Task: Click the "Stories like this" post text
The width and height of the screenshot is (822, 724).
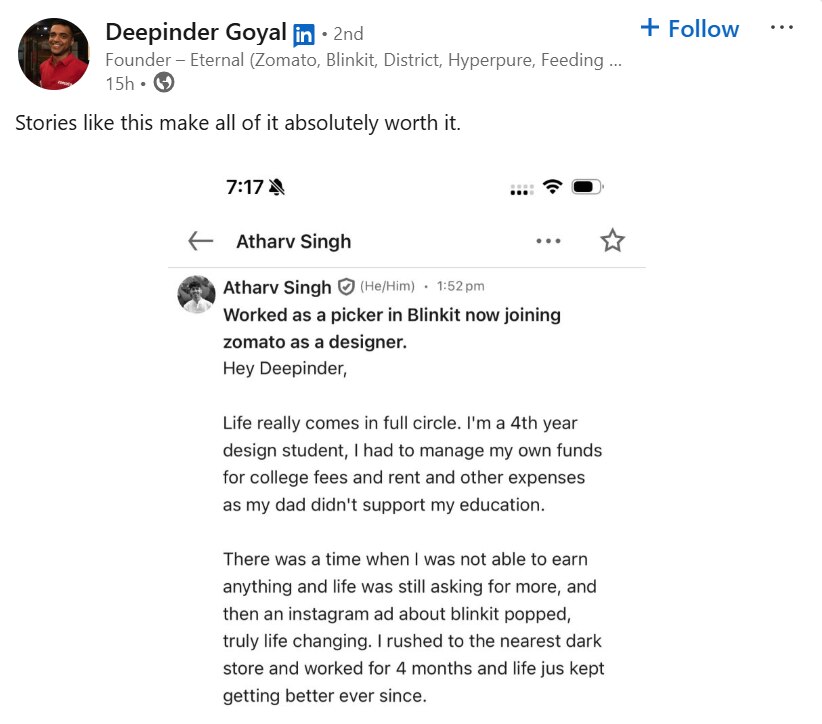Action: pos(238,125)
